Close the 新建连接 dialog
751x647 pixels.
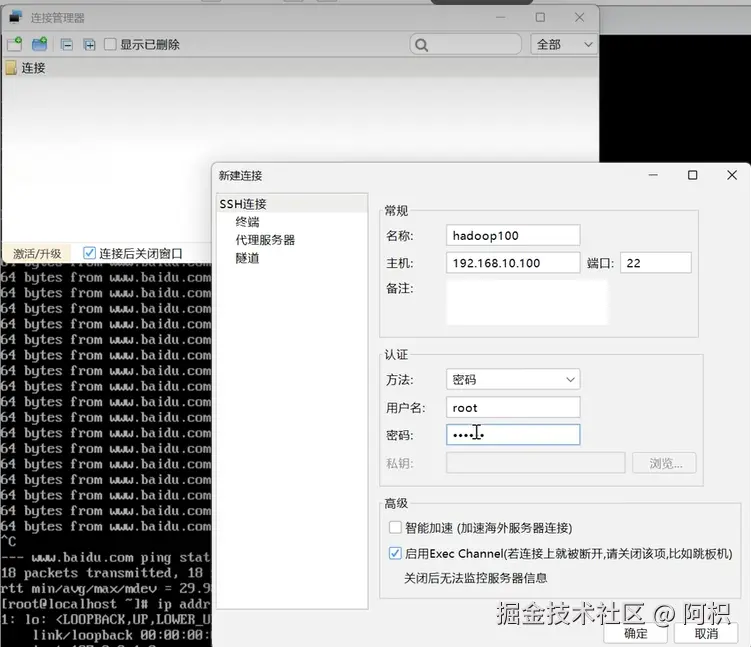(x=732, y=175)
